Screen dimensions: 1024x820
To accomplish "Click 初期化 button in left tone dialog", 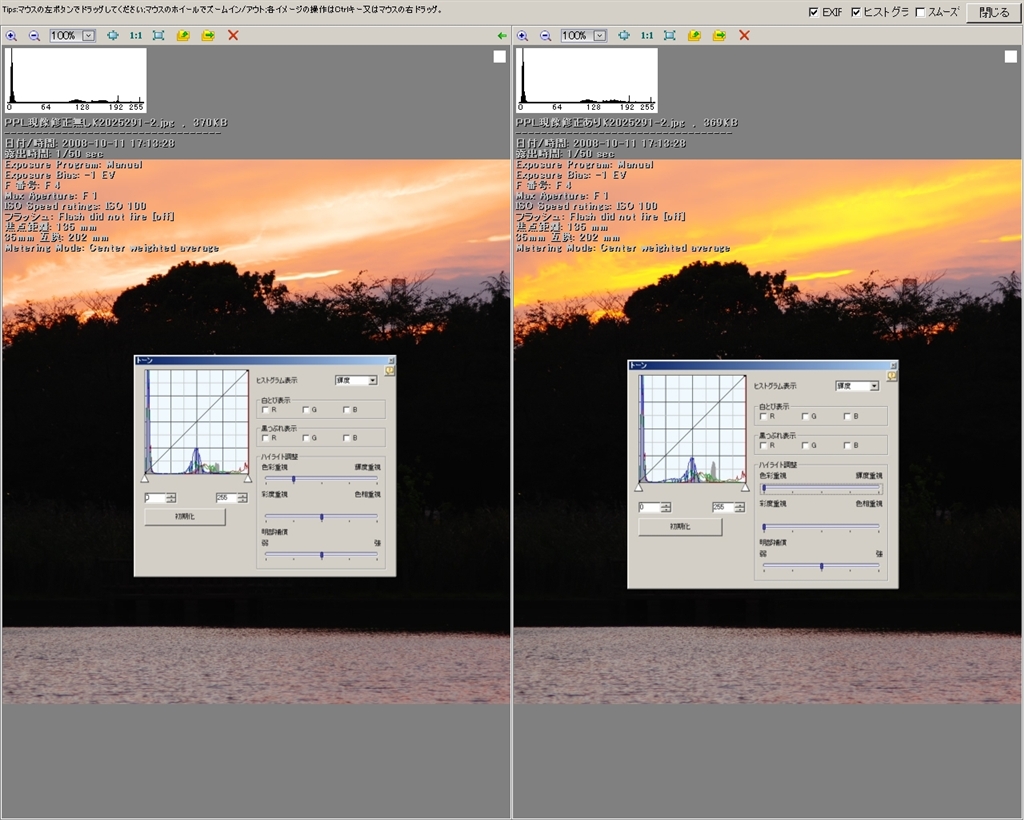I will [x=185, y=516].
